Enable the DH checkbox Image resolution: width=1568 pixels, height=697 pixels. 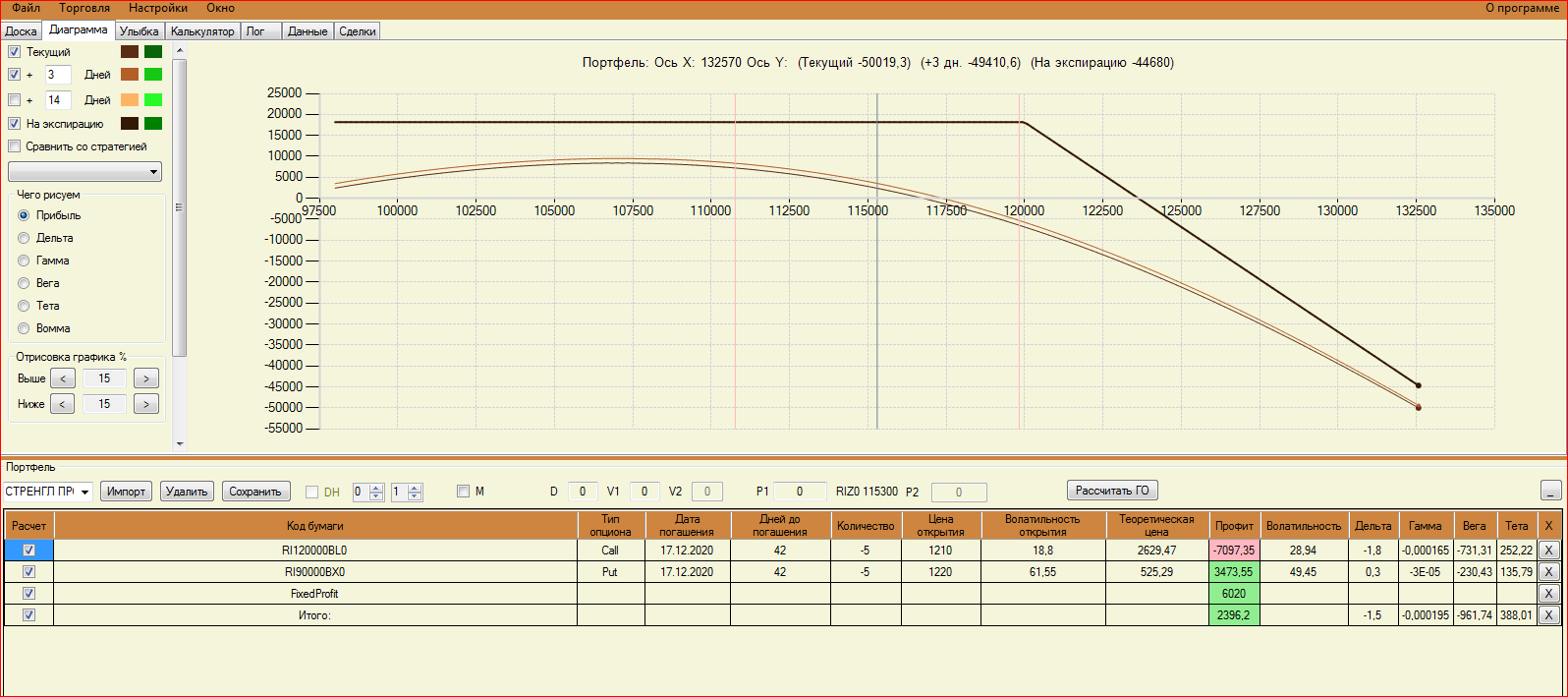point(312,492)
